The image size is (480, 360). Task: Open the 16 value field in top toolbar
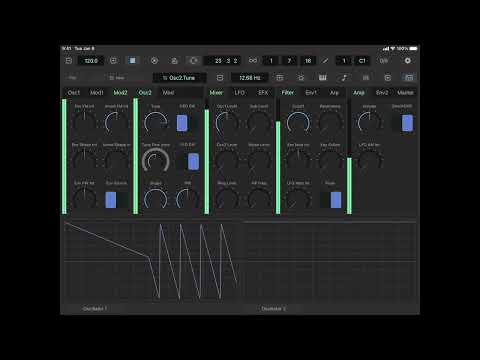[x=308, y=61]
